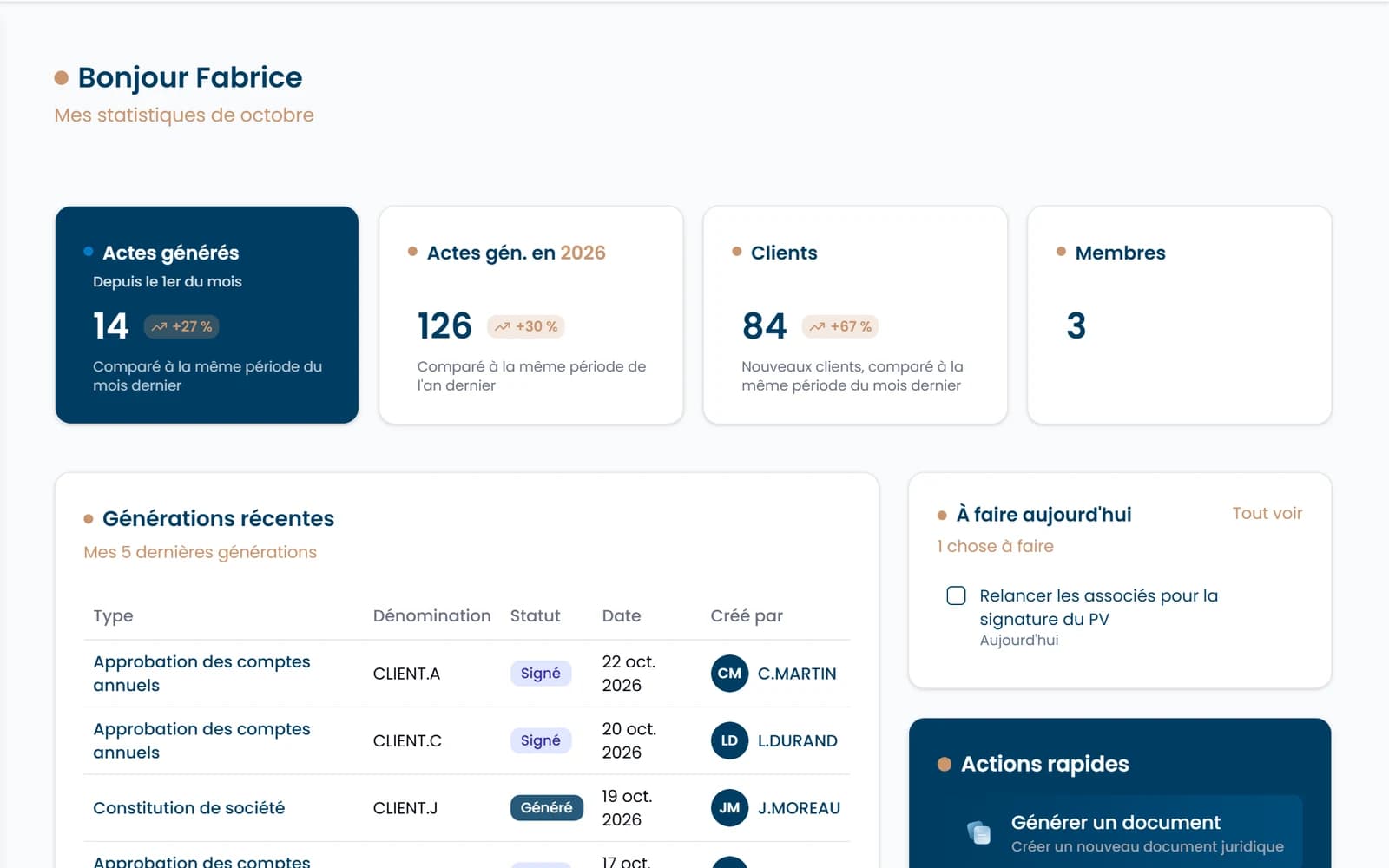Click the 22 oct. 2026 date cell
The height and width of the screenshot is (868, 1389).
tap(629, 674)
